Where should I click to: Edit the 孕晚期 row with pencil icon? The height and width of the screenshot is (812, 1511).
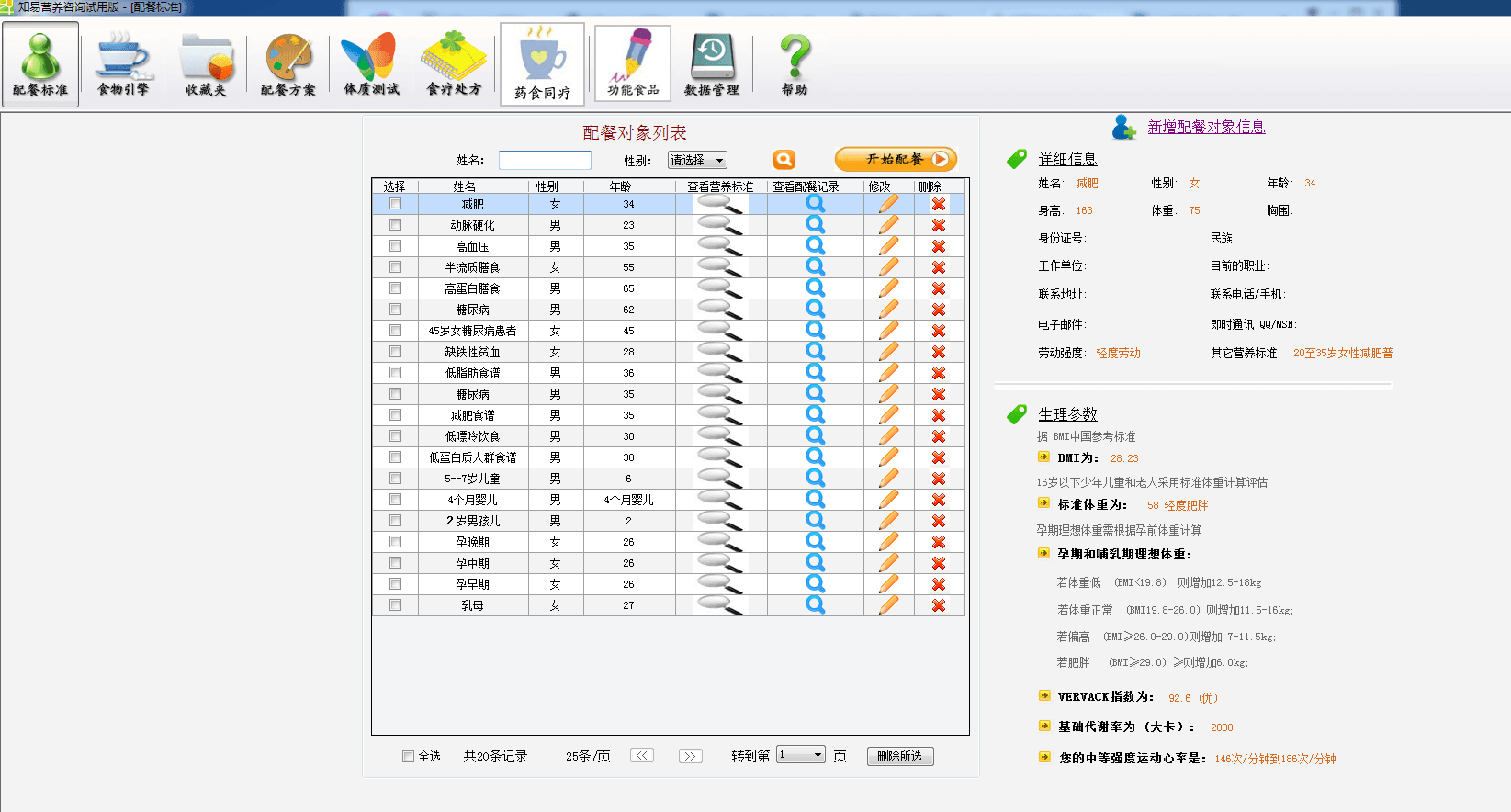(x=888, y=542)
